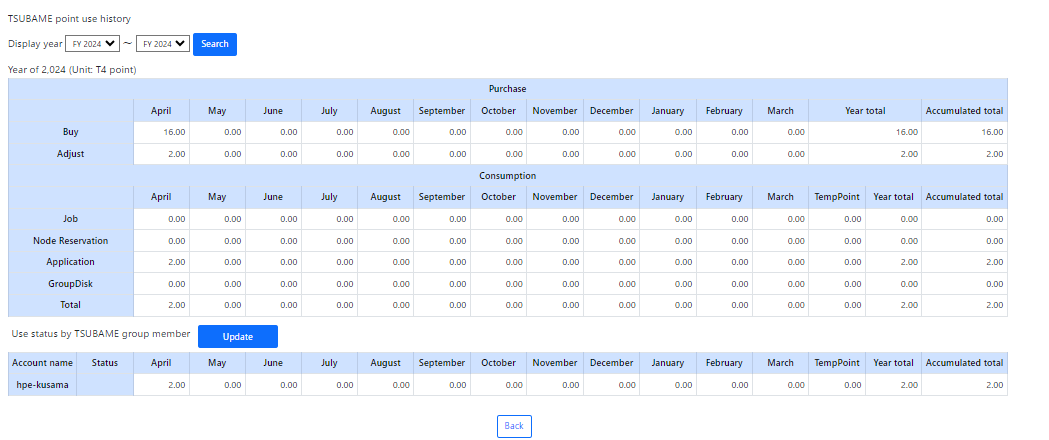Select the Purchase section heading
This screenshot has width=1049, height=440.
(507, 89)
